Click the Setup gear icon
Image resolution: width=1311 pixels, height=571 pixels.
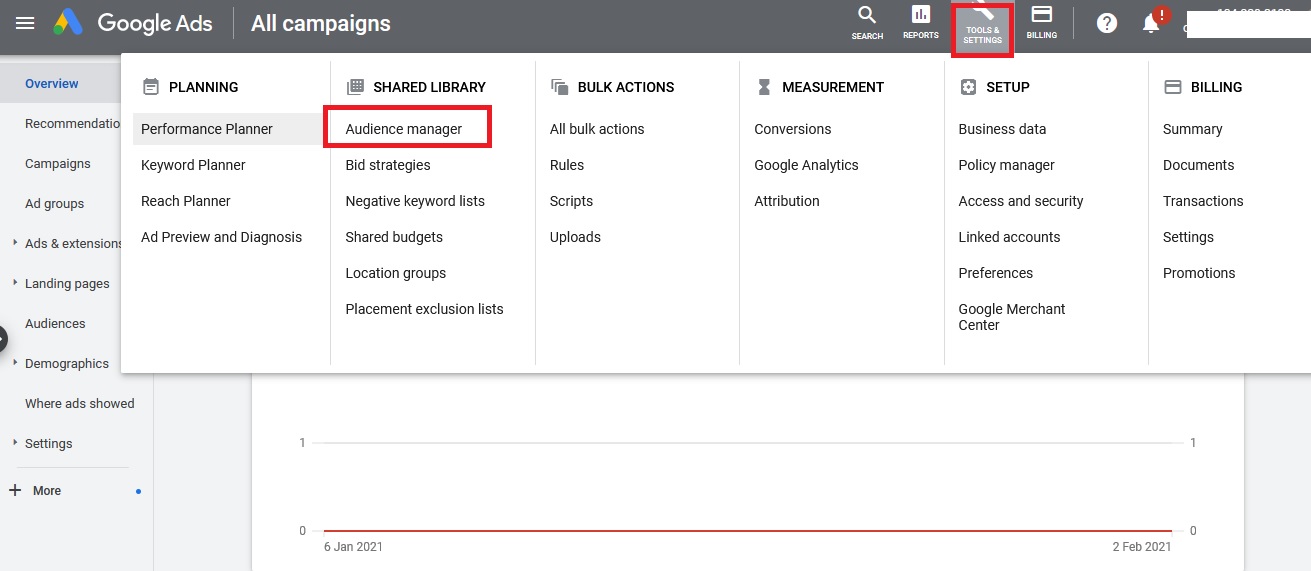click(968, 87)
